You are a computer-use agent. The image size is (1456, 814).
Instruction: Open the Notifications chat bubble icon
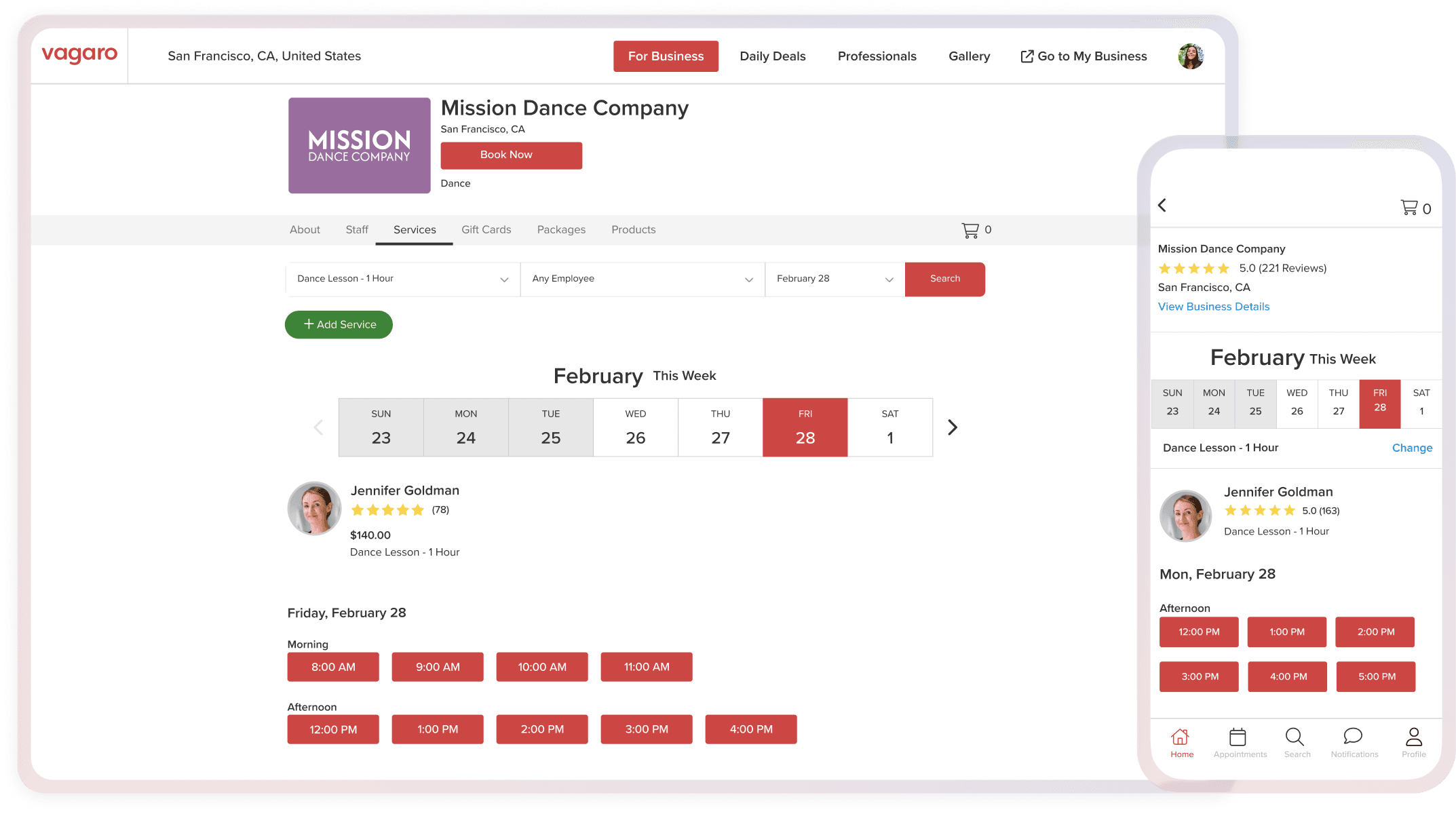click(1353, 737)
